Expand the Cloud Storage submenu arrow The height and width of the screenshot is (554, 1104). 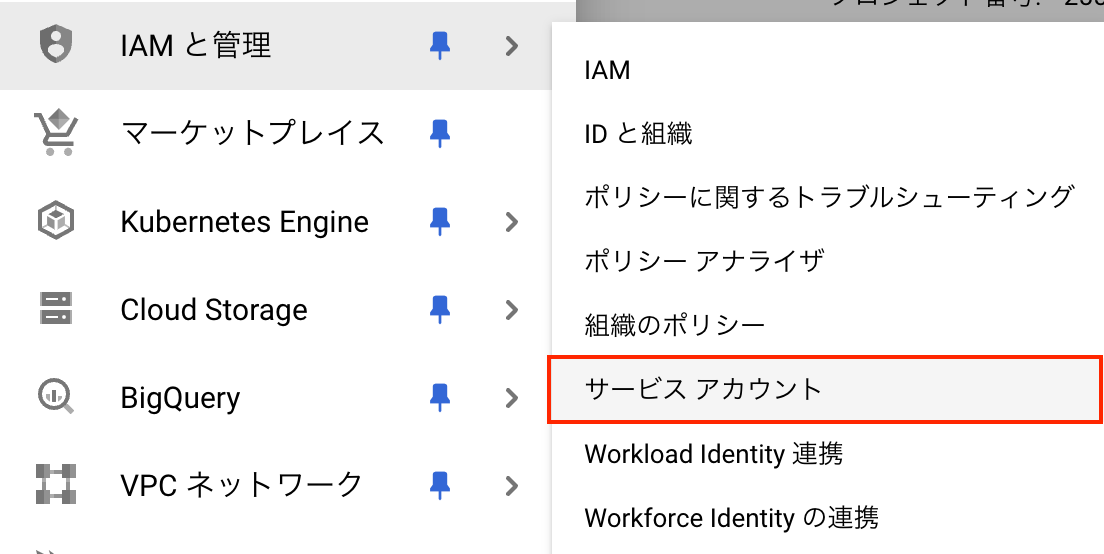(512, 309)
